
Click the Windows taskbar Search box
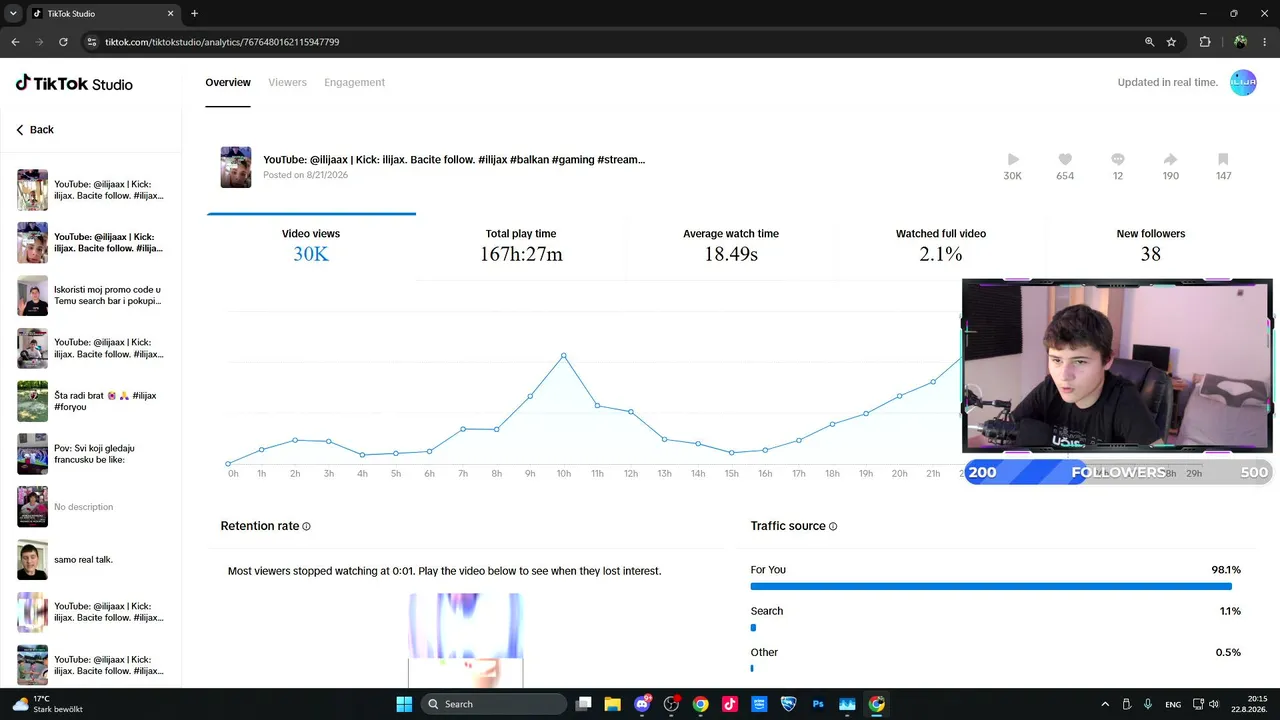pyautogui.click(x=494, y=704)
